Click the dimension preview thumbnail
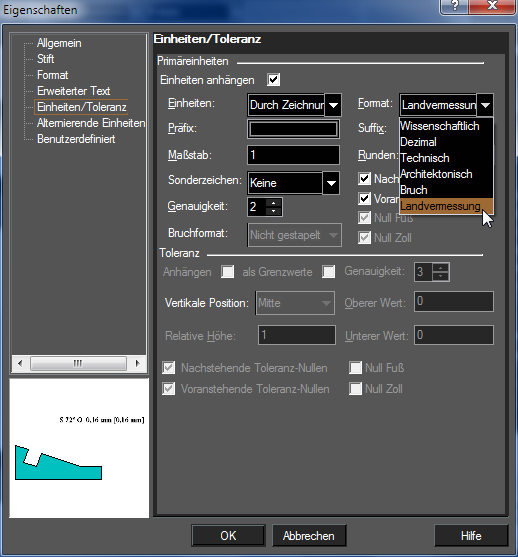Image resolution: width=518 pixels, height=557 pixels. (x=79, y=448)
